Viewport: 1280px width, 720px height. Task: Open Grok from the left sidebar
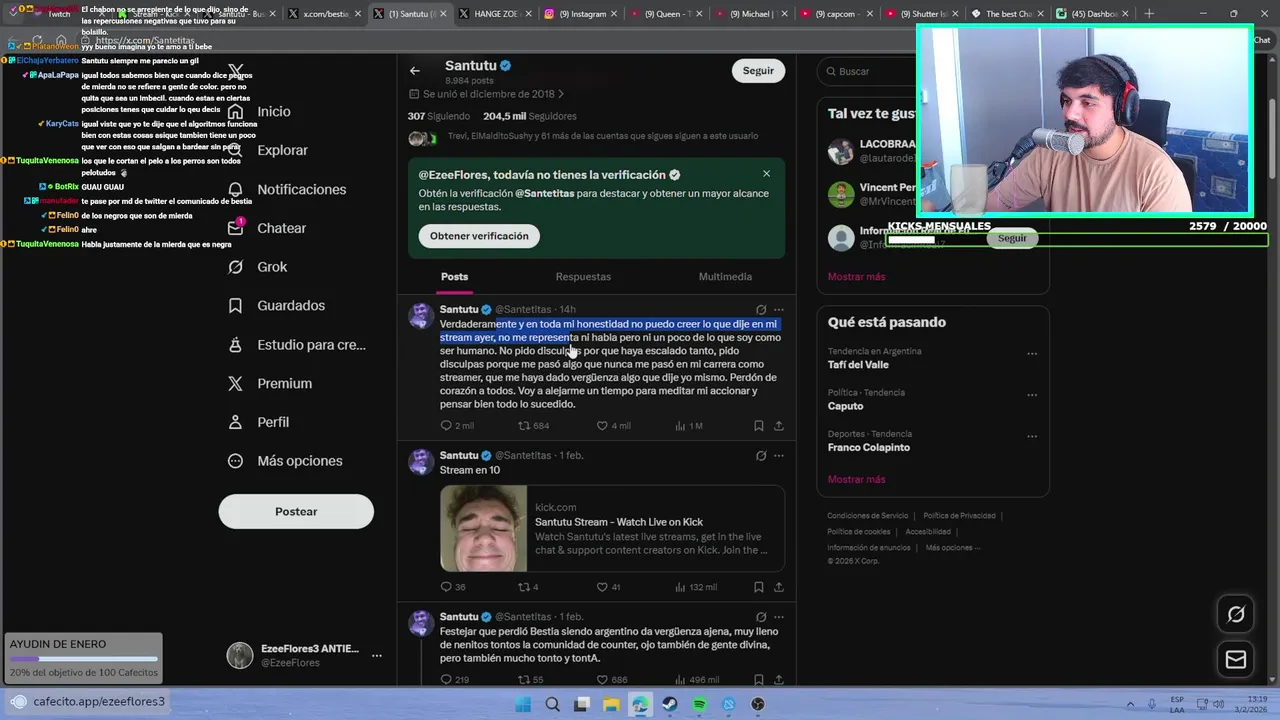257,267
